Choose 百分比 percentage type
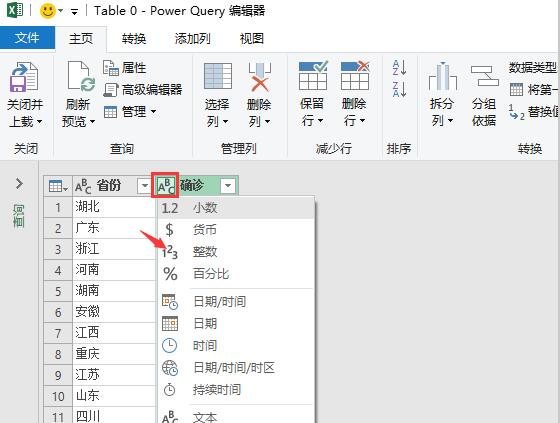This screenshot has height=423, width=560. pyautogui.click(x=236, y=274)
